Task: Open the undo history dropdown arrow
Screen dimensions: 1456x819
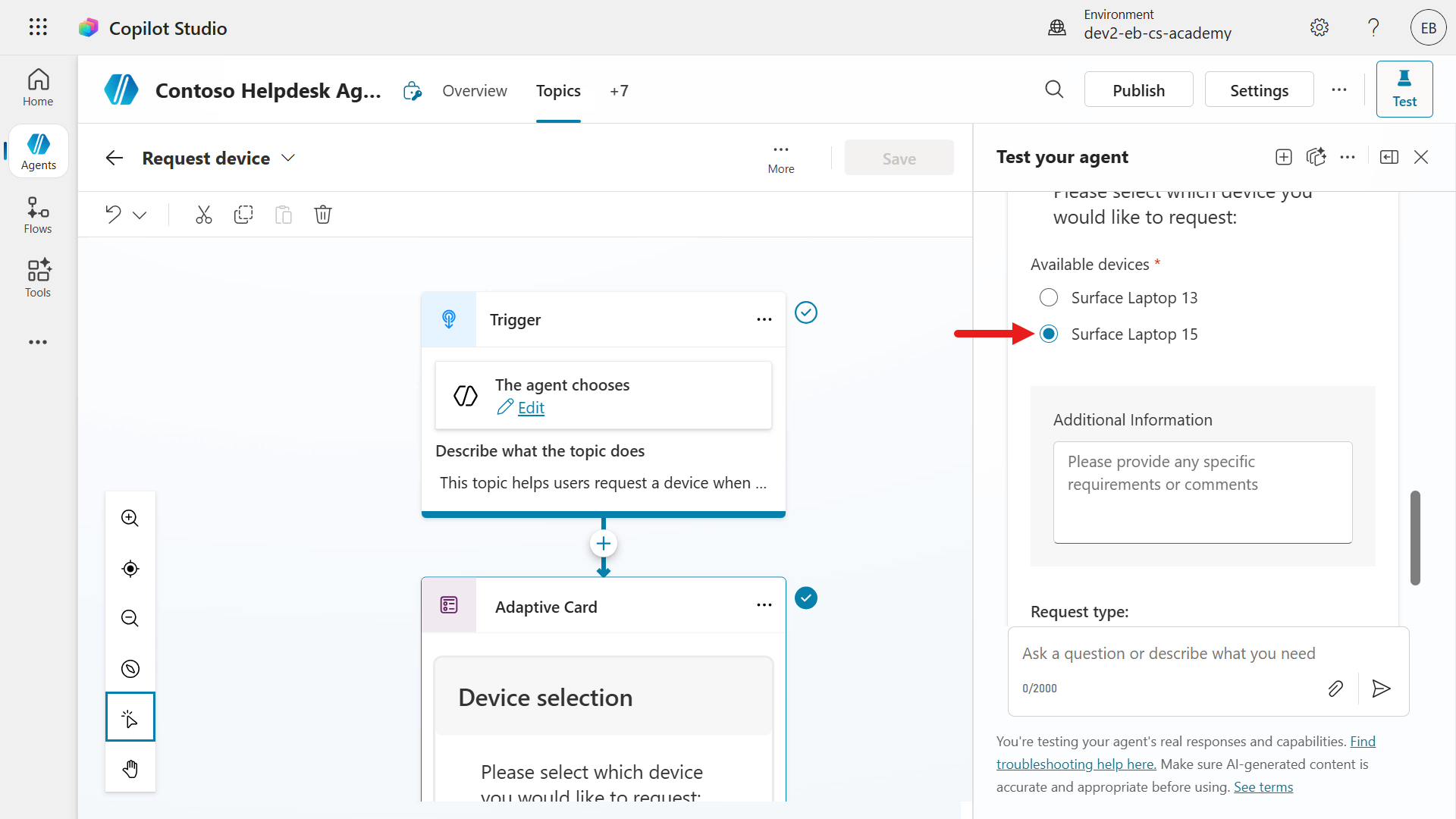Action: click(x=140, y=215)
